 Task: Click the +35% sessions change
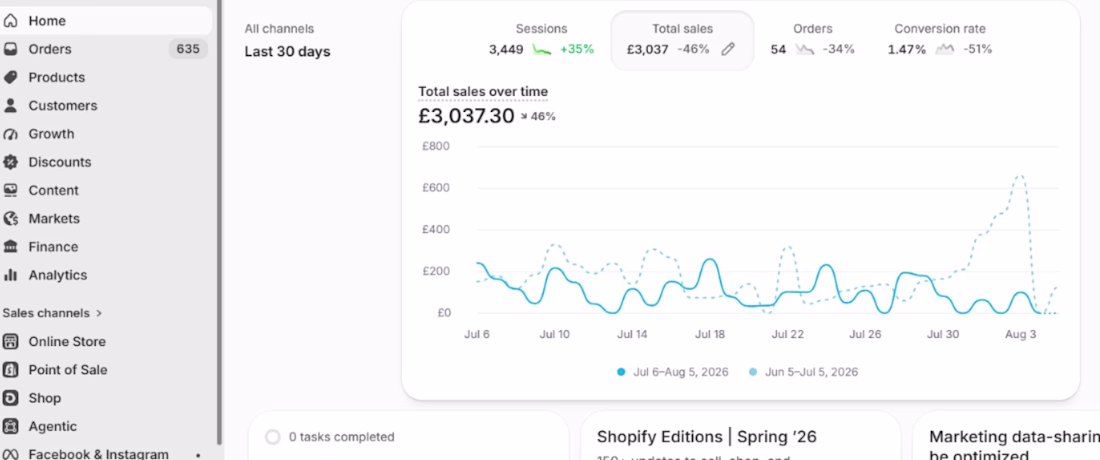tap(577, 49)
